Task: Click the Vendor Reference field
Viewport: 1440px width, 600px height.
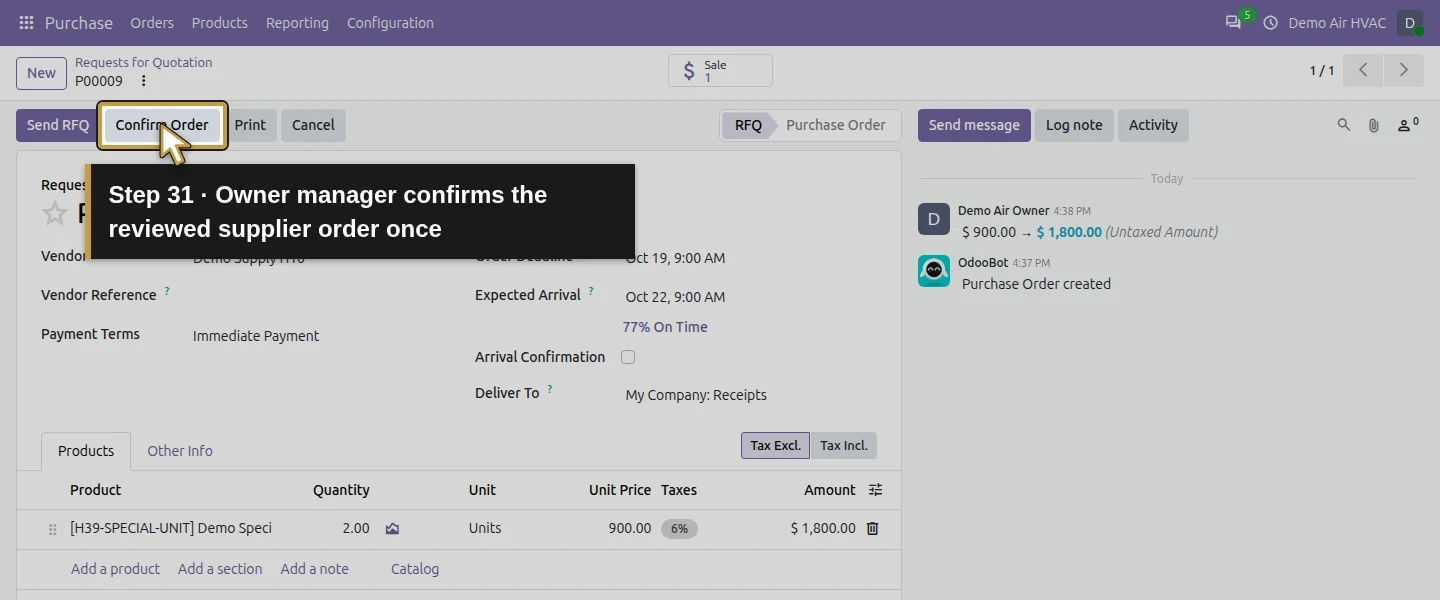Action: click(320, 296)
